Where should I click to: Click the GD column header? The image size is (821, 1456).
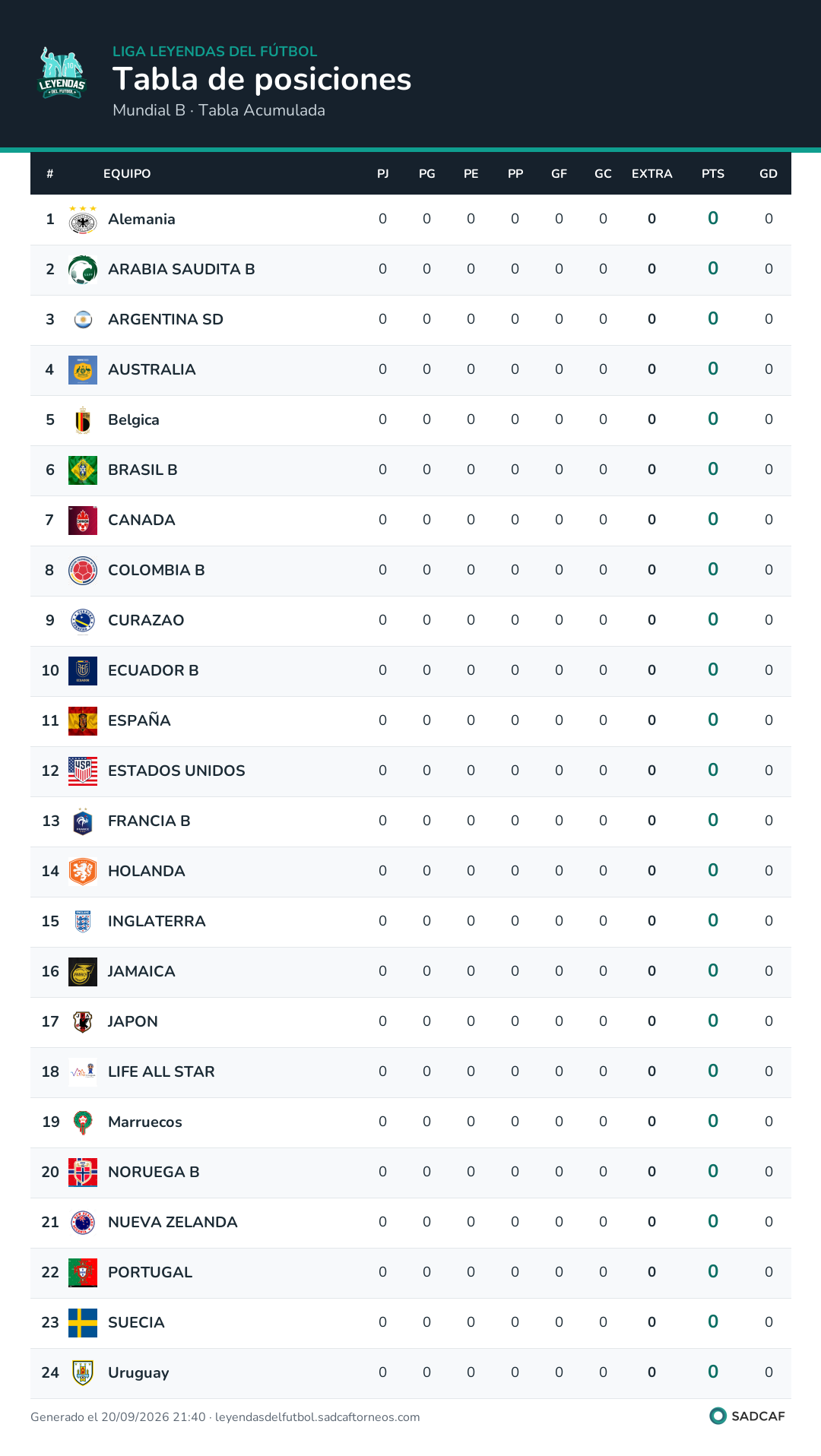pos(769,174)
